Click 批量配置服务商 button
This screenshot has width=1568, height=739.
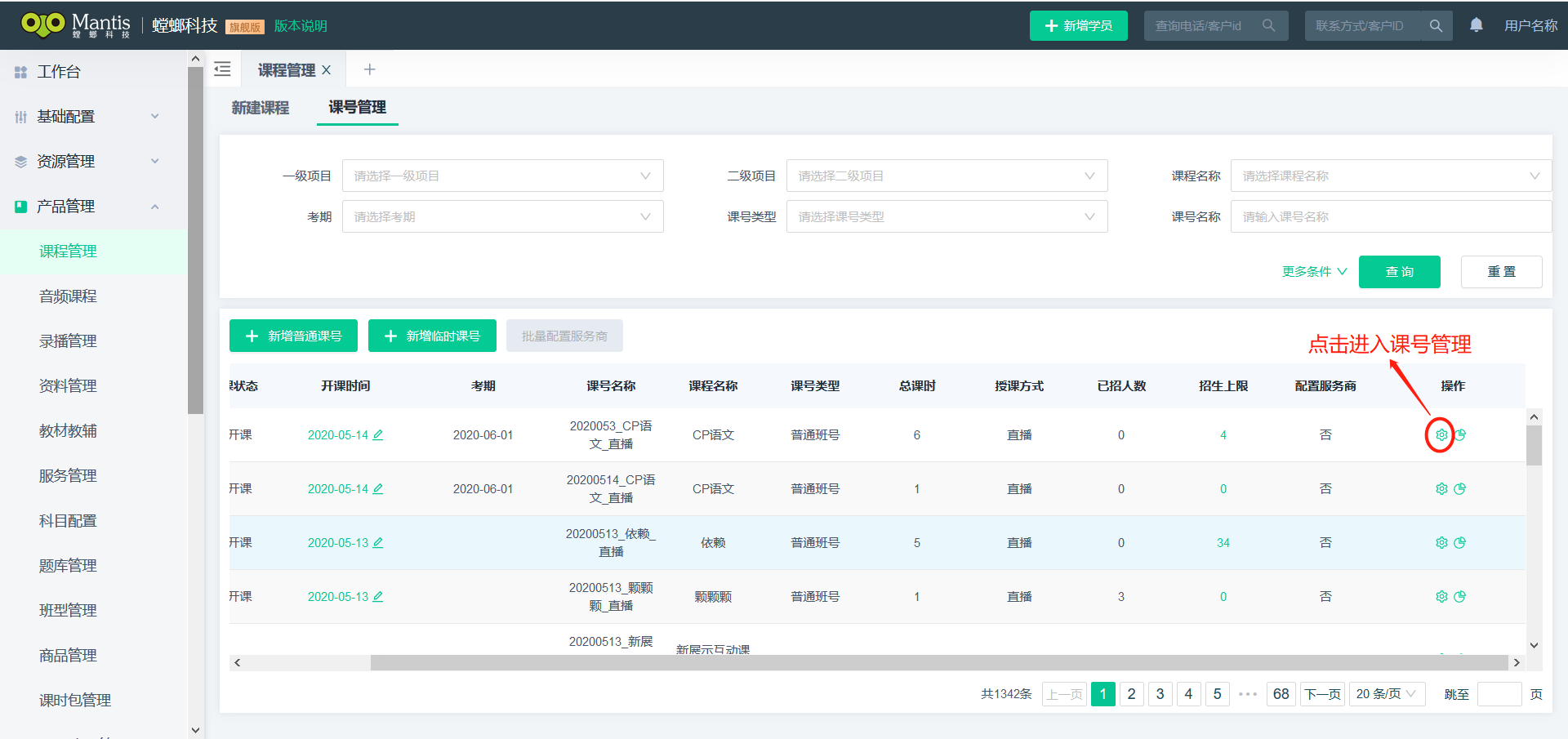tap(564, 336)
